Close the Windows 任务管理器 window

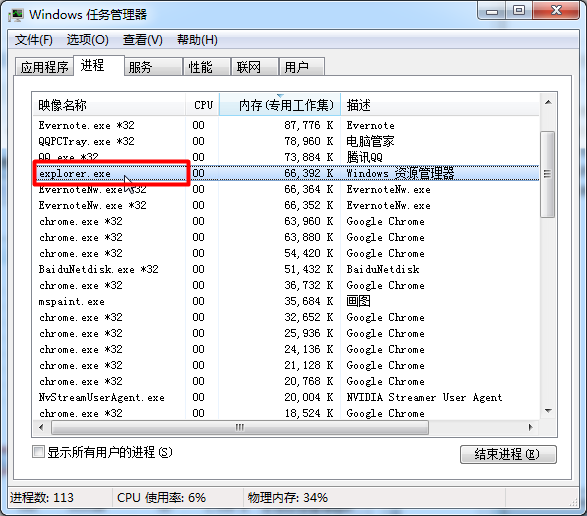coord(556,10)
